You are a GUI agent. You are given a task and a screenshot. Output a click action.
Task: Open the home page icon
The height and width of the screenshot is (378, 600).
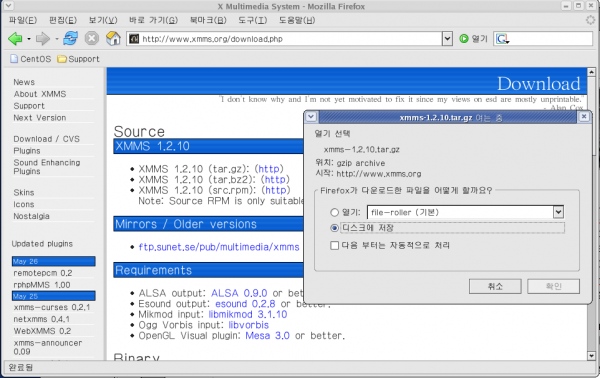tap(113, 38)
